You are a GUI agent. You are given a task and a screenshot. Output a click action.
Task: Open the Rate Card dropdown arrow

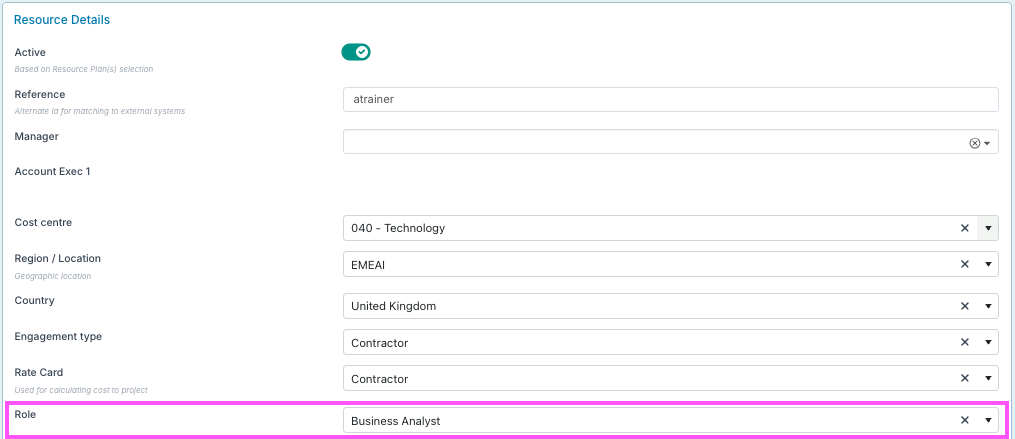click(988, 379)
